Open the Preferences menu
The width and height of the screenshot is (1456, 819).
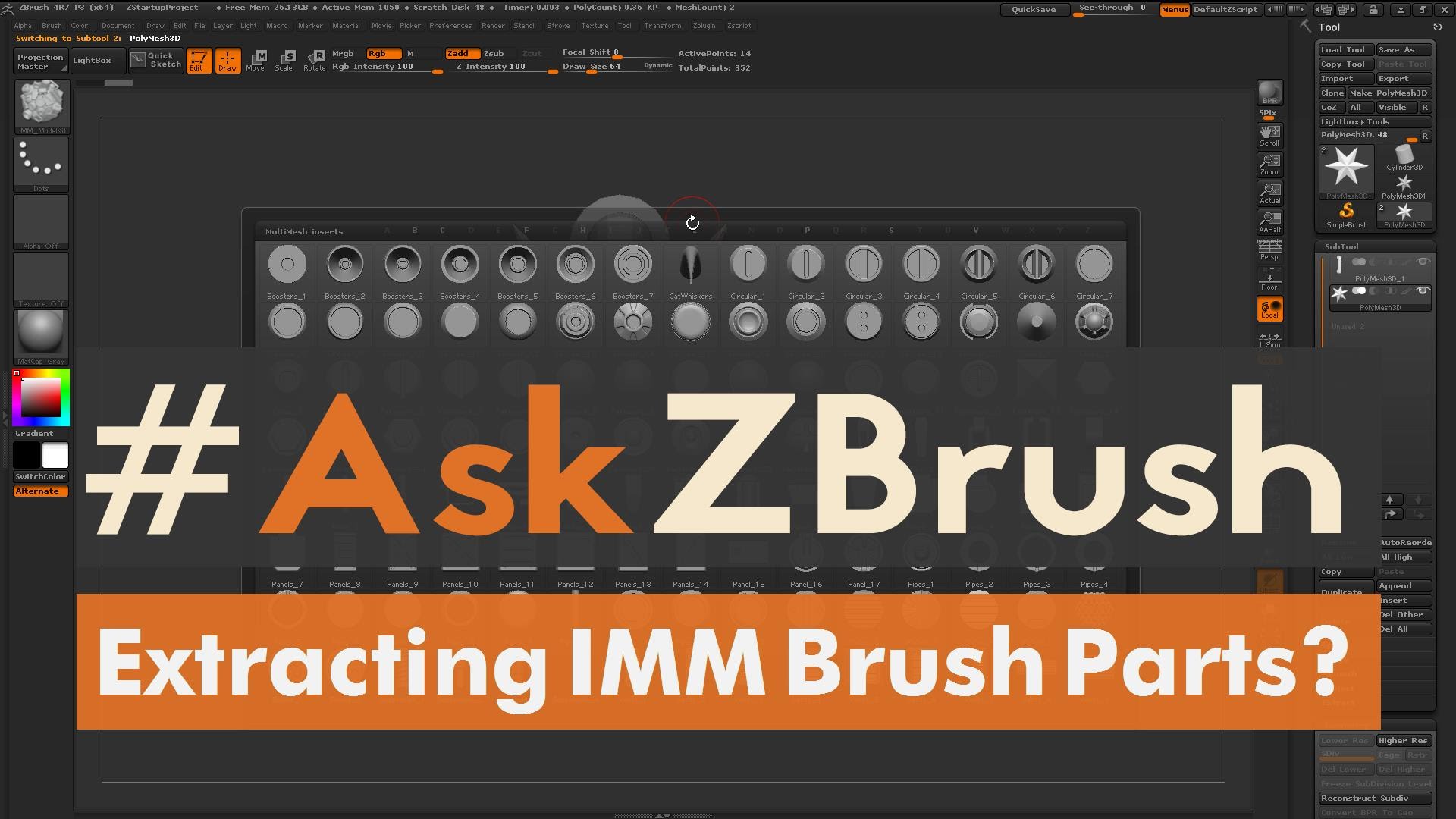[450, 25]
